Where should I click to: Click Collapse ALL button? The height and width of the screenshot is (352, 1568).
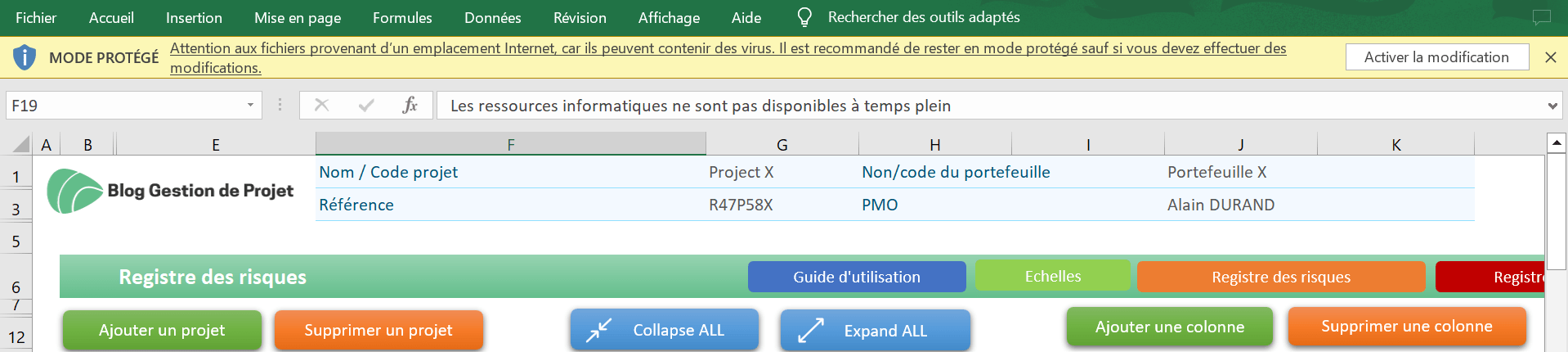(665, 330)
